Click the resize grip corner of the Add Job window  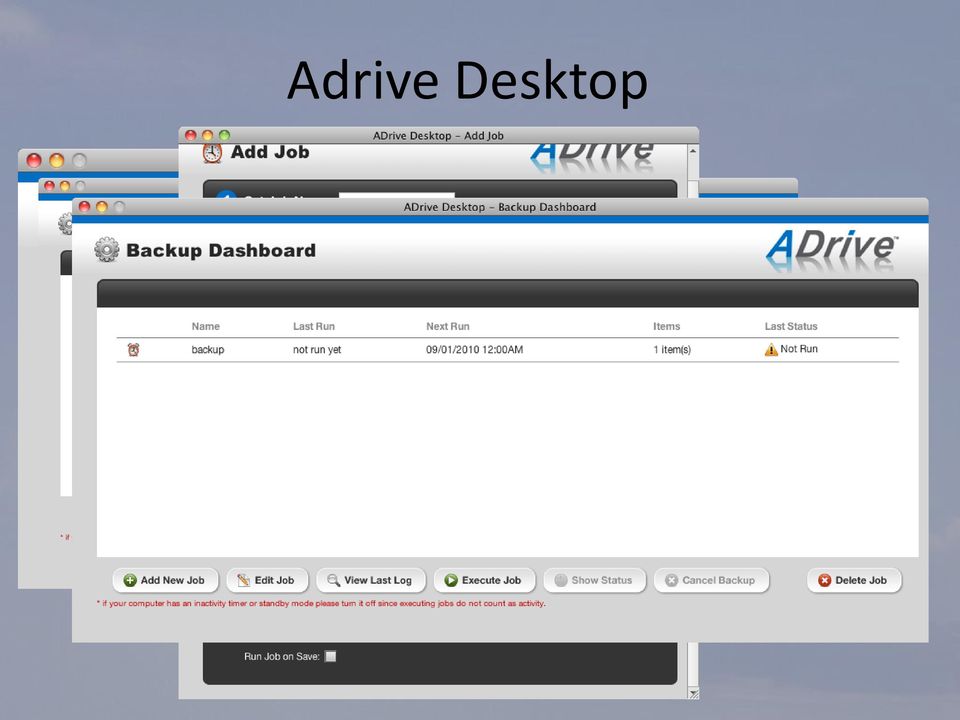[x=693, y=693]
